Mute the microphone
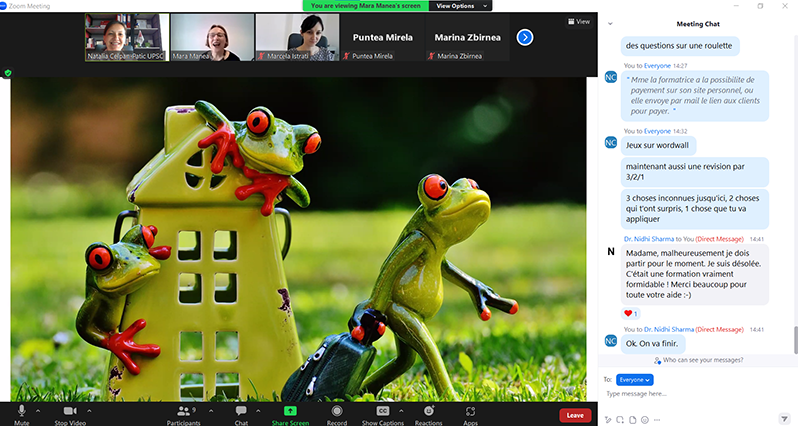Viewport: 798px width, 426px height. click(x=21, y=412)
